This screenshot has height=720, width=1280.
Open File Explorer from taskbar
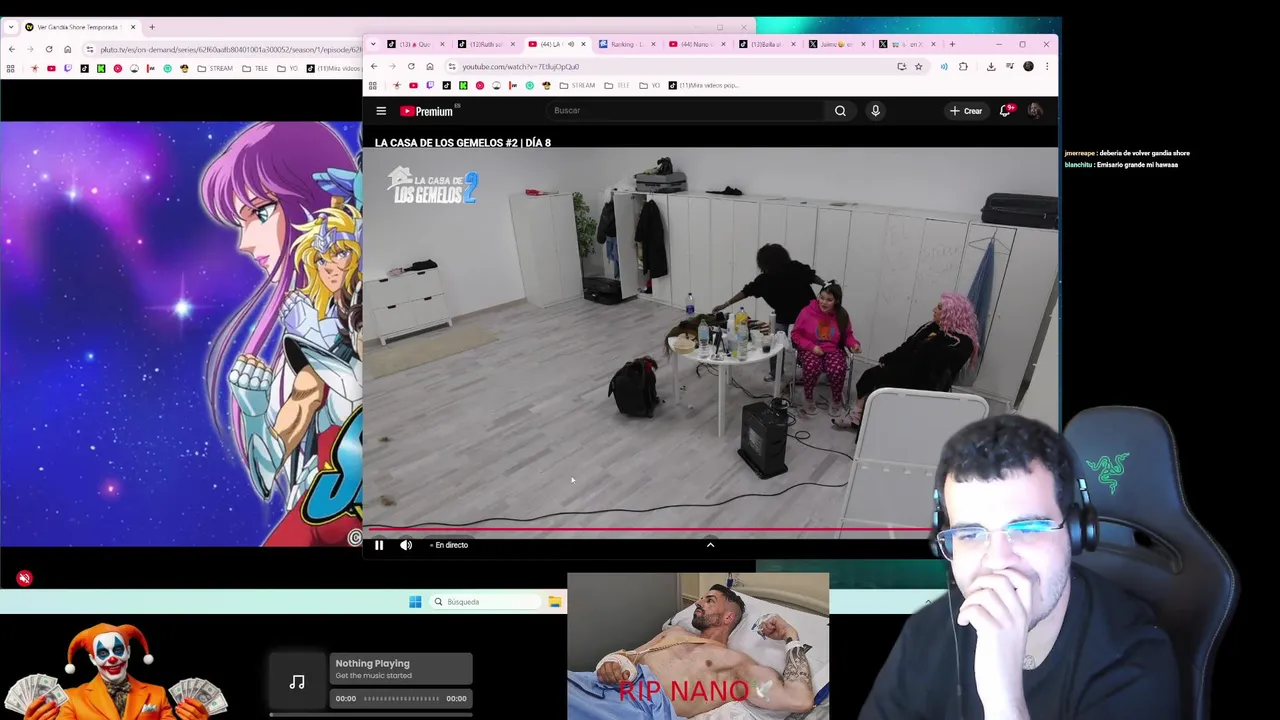coord(554,601)
